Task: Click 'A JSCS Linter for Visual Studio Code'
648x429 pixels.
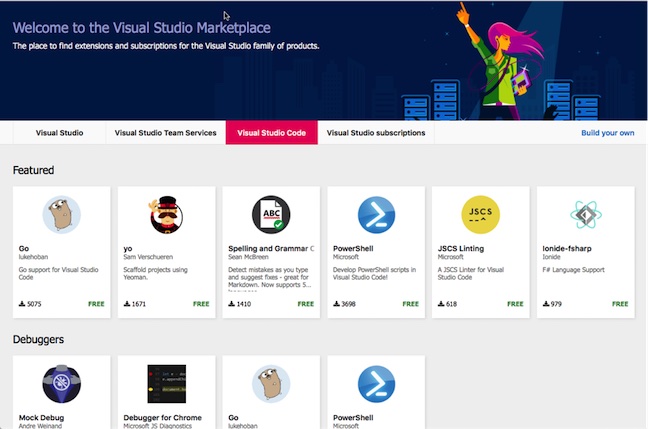Action: 471,273
